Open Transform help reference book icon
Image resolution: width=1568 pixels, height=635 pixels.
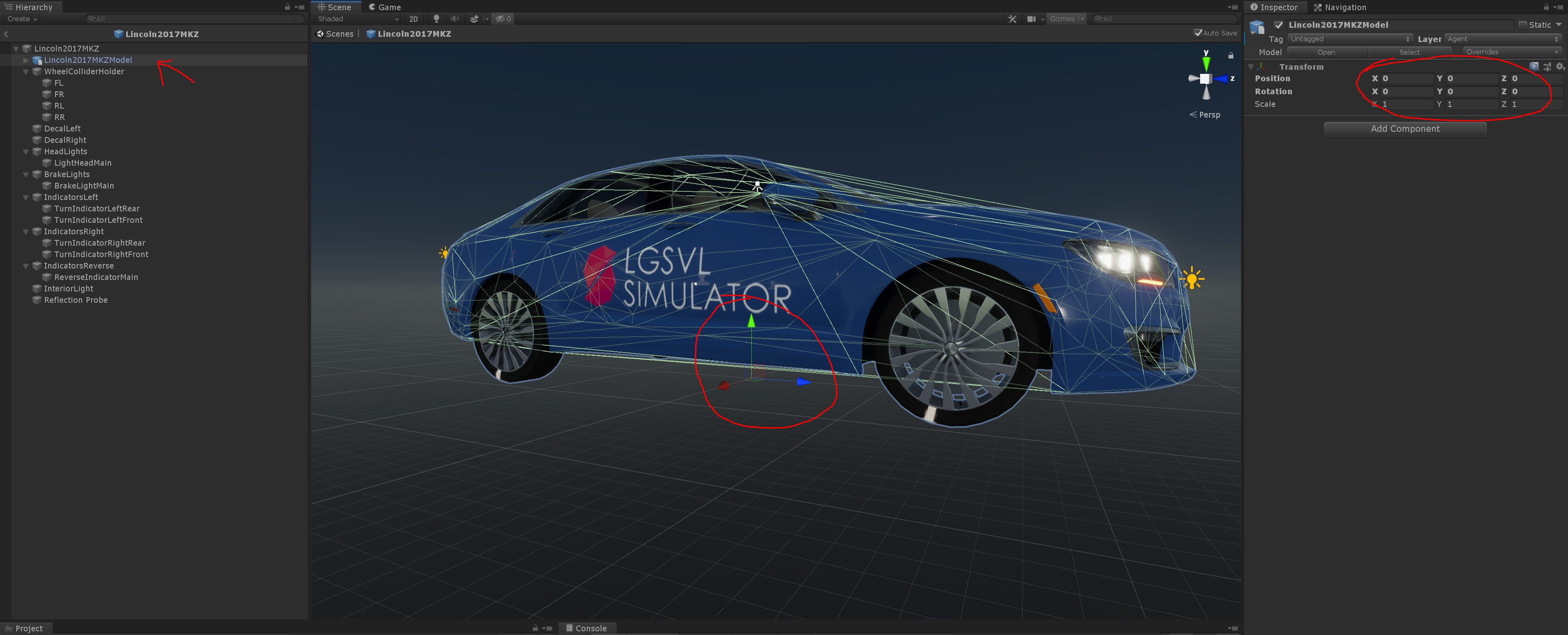pyautogui.click(x=1533, y=66)
